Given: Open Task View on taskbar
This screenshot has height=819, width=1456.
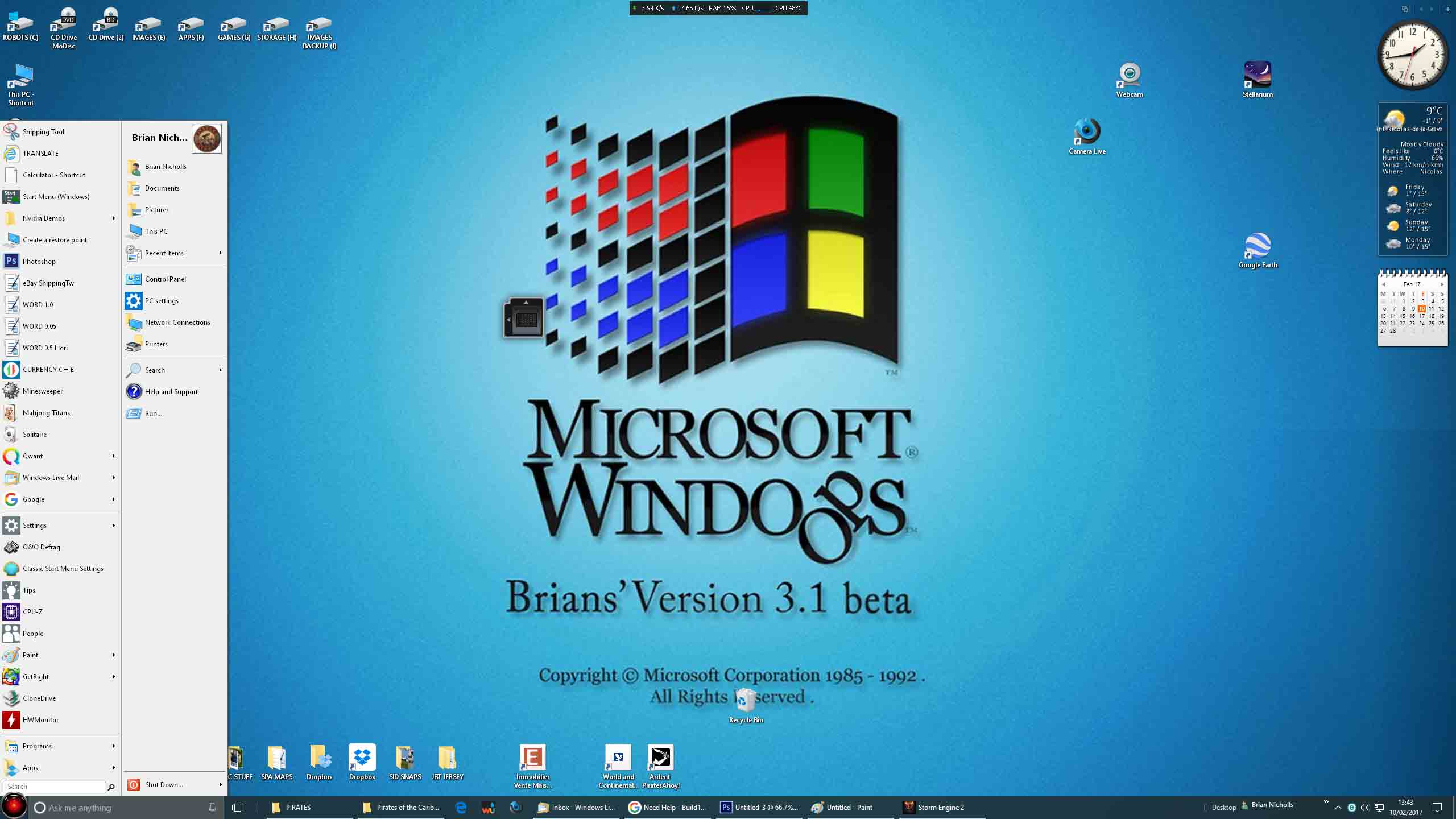Looking at the screenshot, I should point(238,808).
